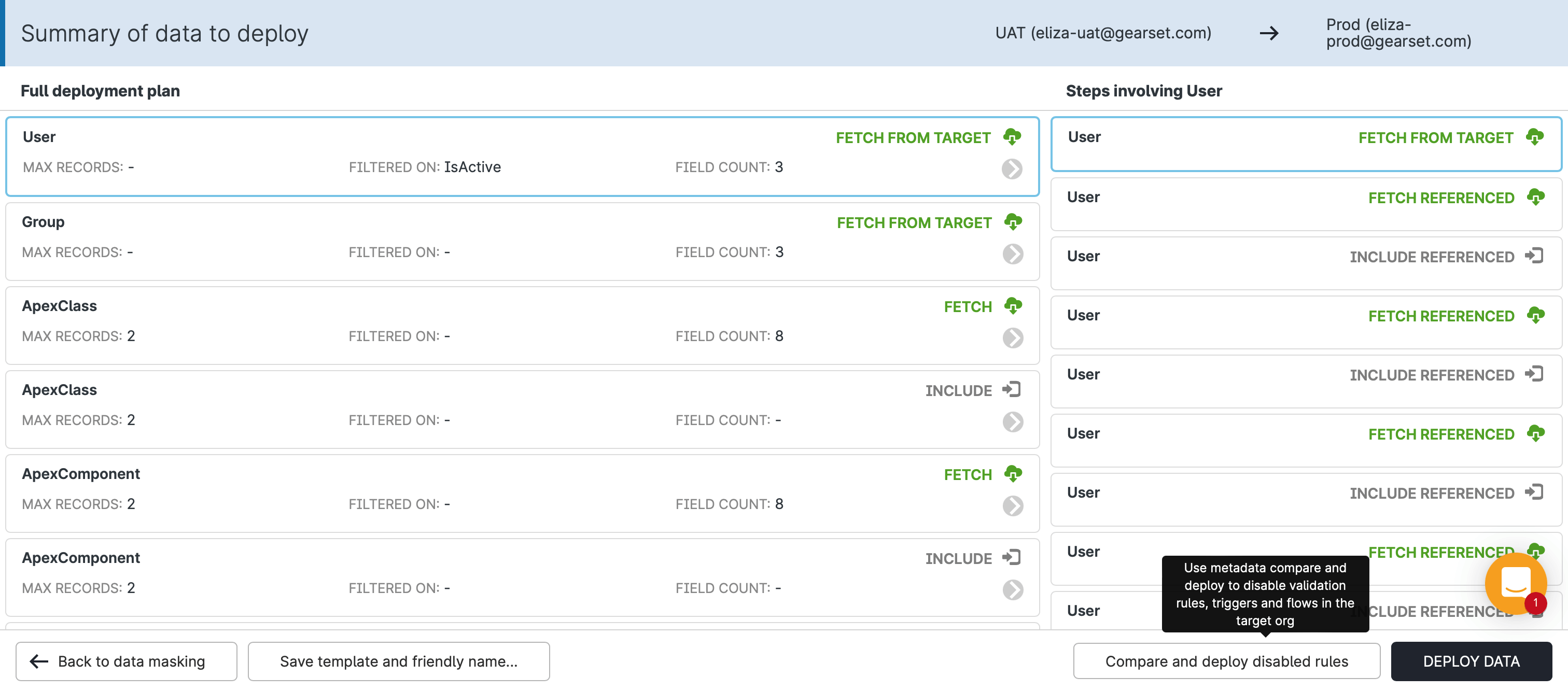Expand details for the User deployment step
The image size is (1568, 691).
(1011, 170)
